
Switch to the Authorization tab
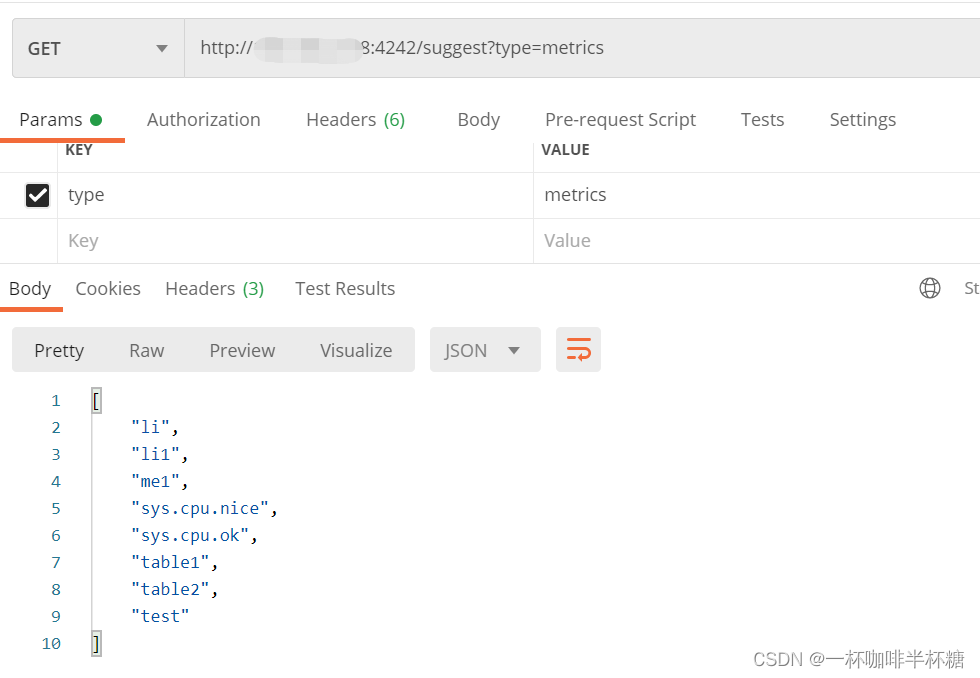click(203, 120)
